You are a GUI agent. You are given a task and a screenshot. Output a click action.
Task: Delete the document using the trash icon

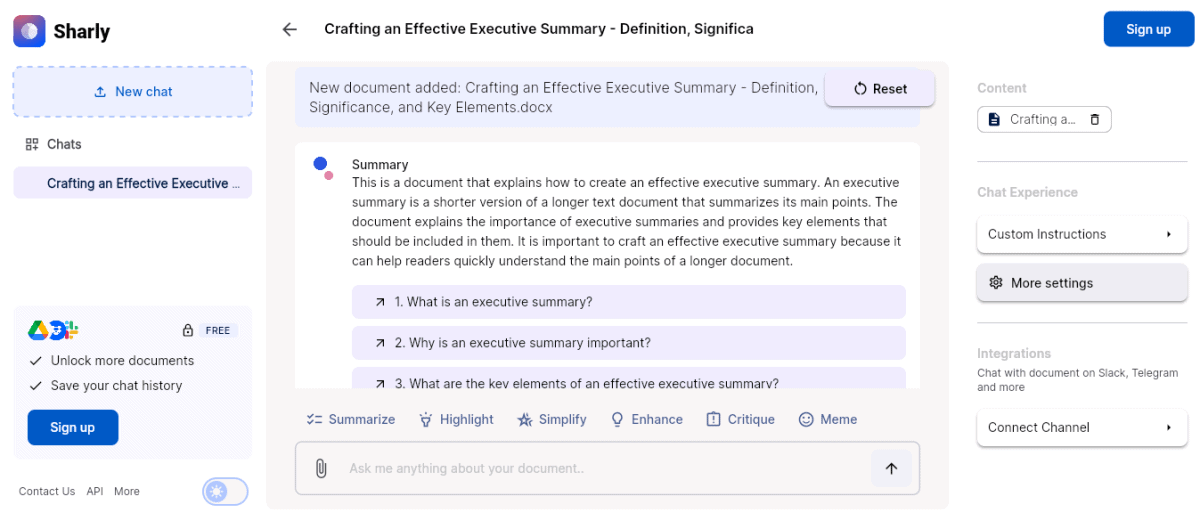pos(1095,119)
